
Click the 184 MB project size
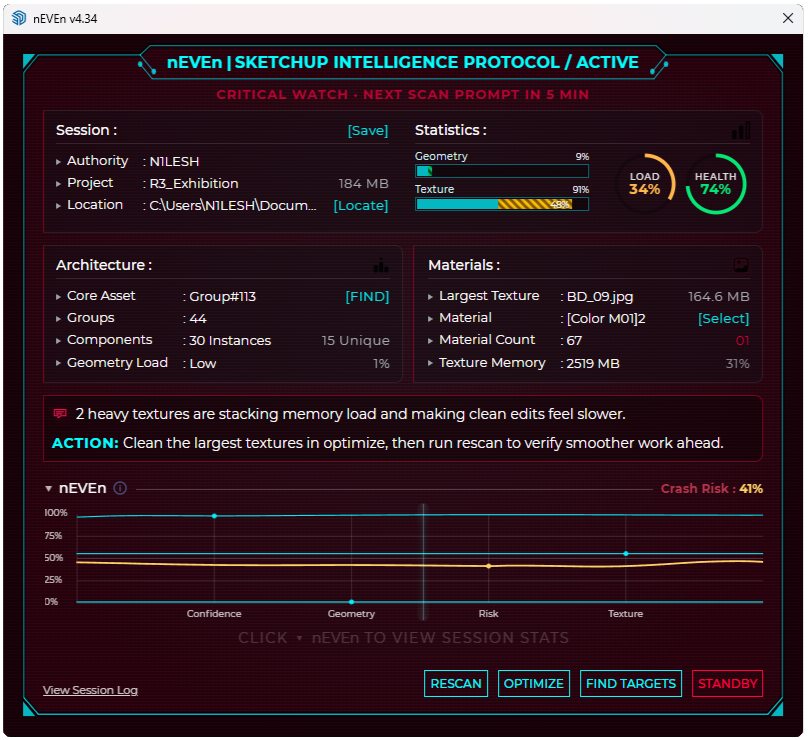(363, 183)
